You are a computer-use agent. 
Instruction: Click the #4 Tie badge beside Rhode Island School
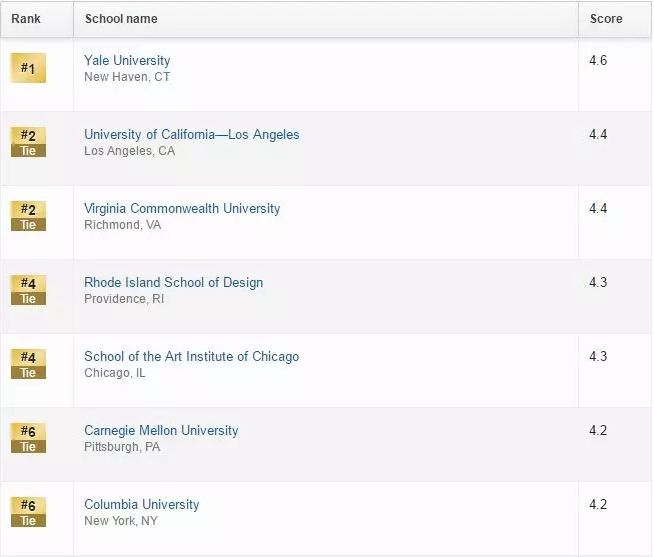click(x=28, y=290)
